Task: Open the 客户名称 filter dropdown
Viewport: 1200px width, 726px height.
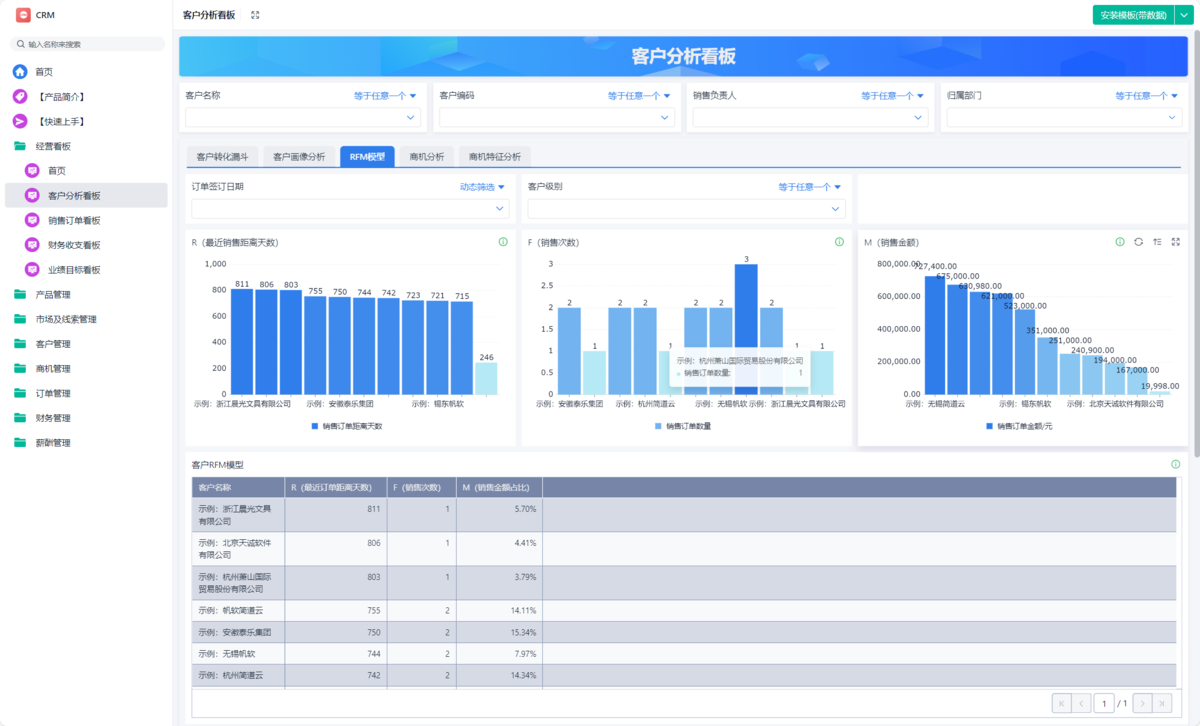Action: (x=301, y=117)
